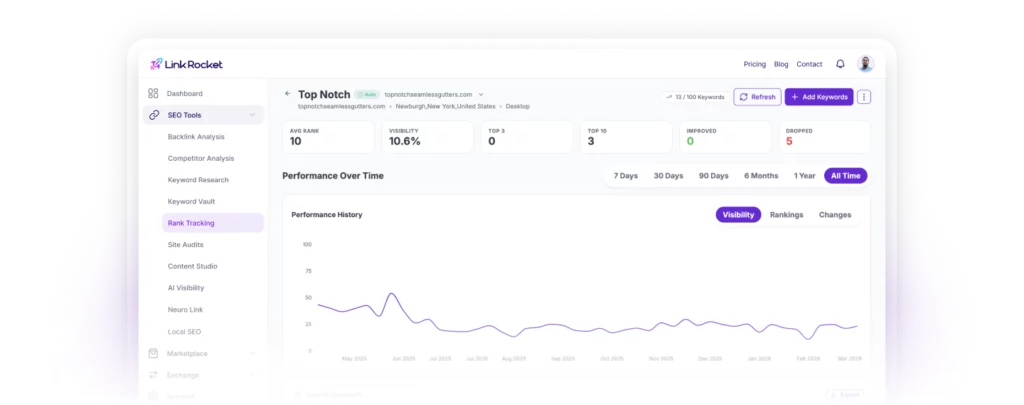Click Newburgh, New York location text
This screenshot has height=405, width=1024.
click(447, 106)
